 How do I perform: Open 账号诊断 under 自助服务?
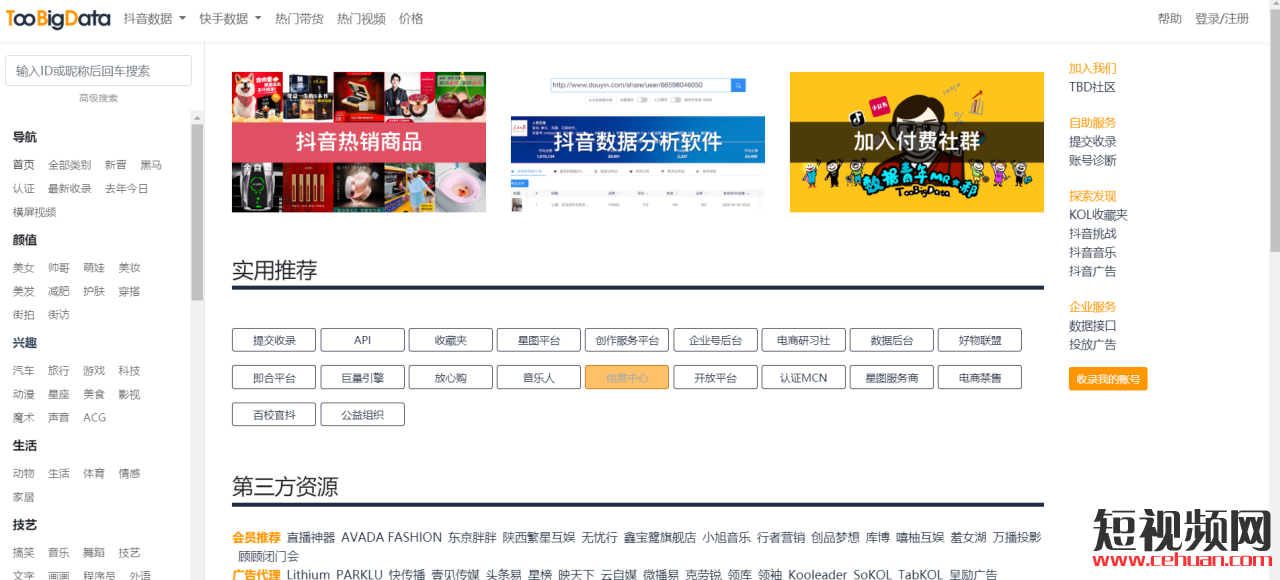1093,160
